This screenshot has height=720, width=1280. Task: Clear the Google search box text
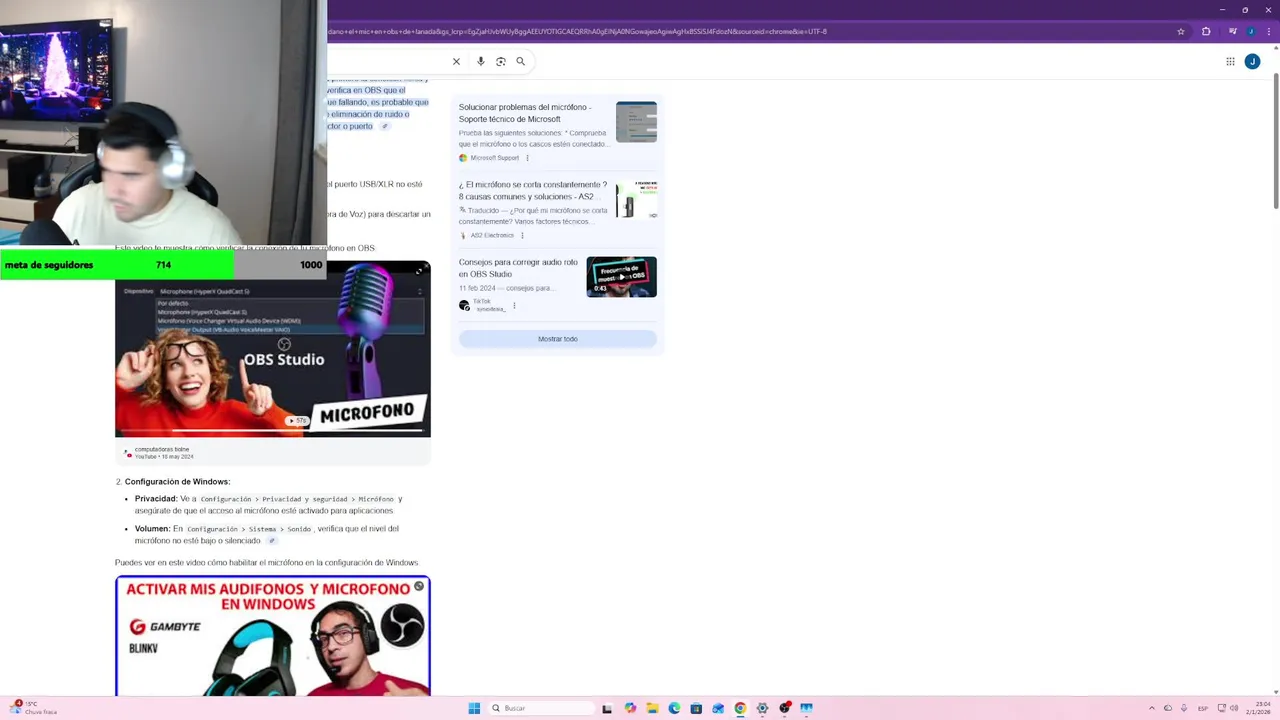(x=456, y=61)
